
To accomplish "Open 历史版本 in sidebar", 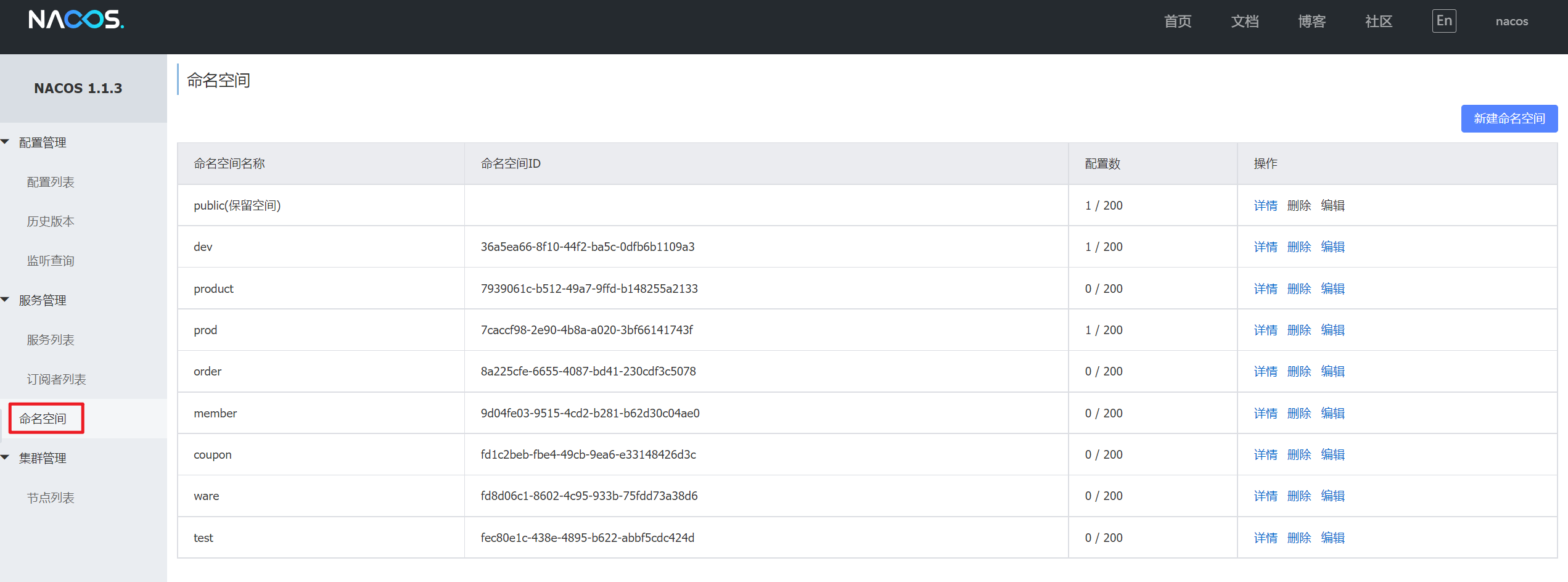I will [51, 221].
